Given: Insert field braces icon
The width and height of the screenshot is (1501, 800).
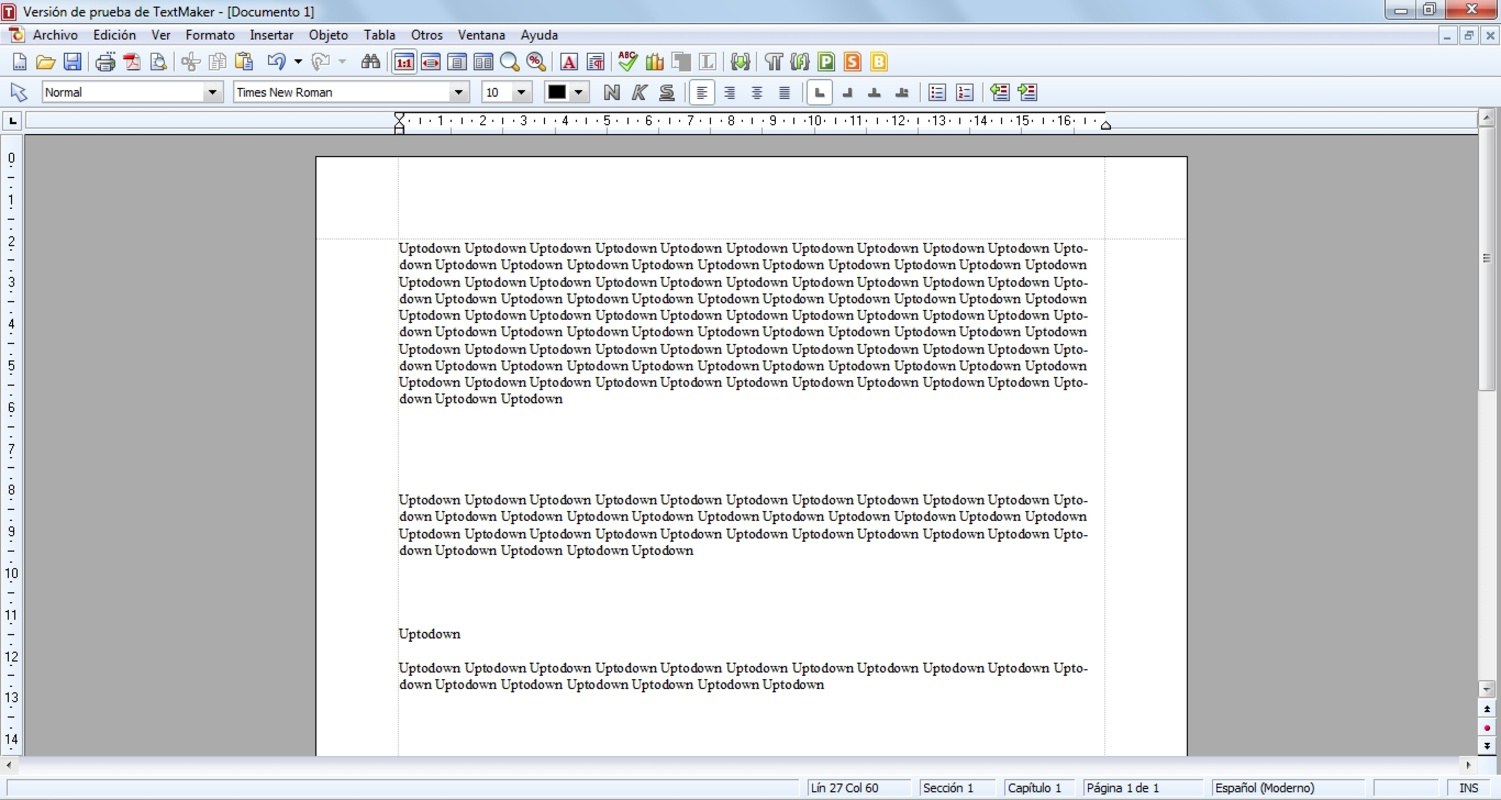Looking at the screenshot, I should [740, 62].
